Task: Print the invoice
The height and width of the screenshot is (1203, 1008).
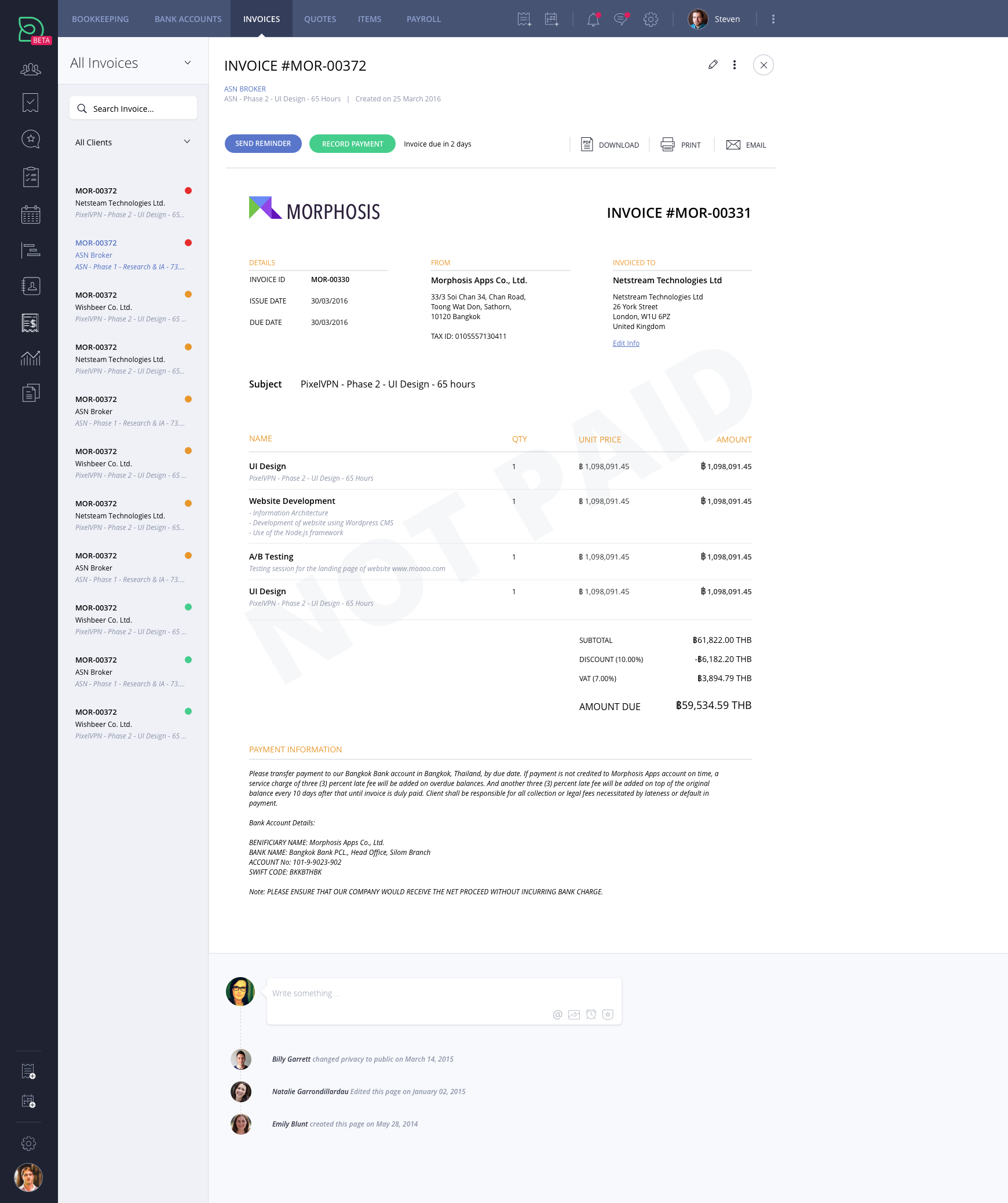Action: point(681,145)
